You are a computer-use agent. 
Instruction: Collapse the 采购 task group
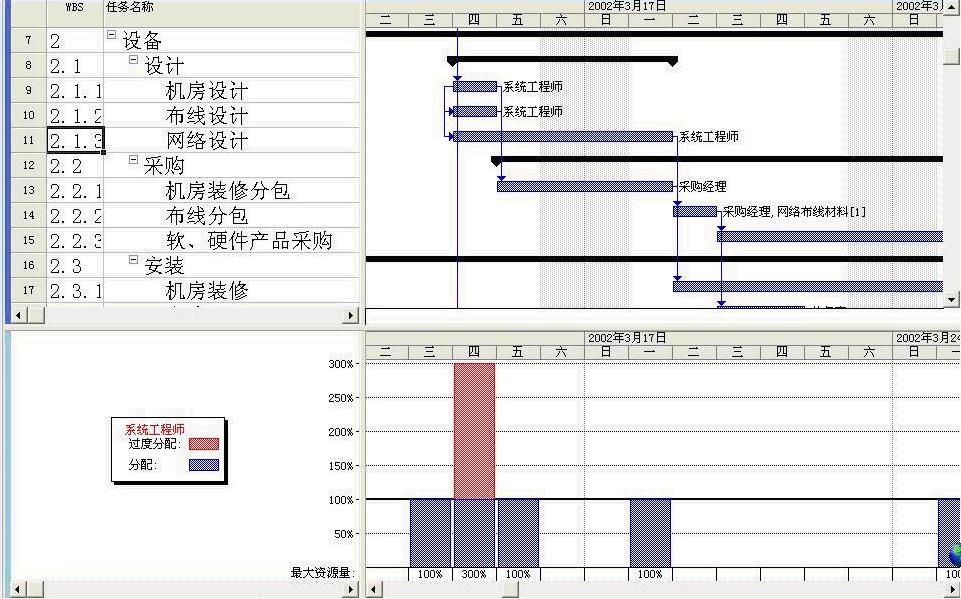[x=134, y=160]
